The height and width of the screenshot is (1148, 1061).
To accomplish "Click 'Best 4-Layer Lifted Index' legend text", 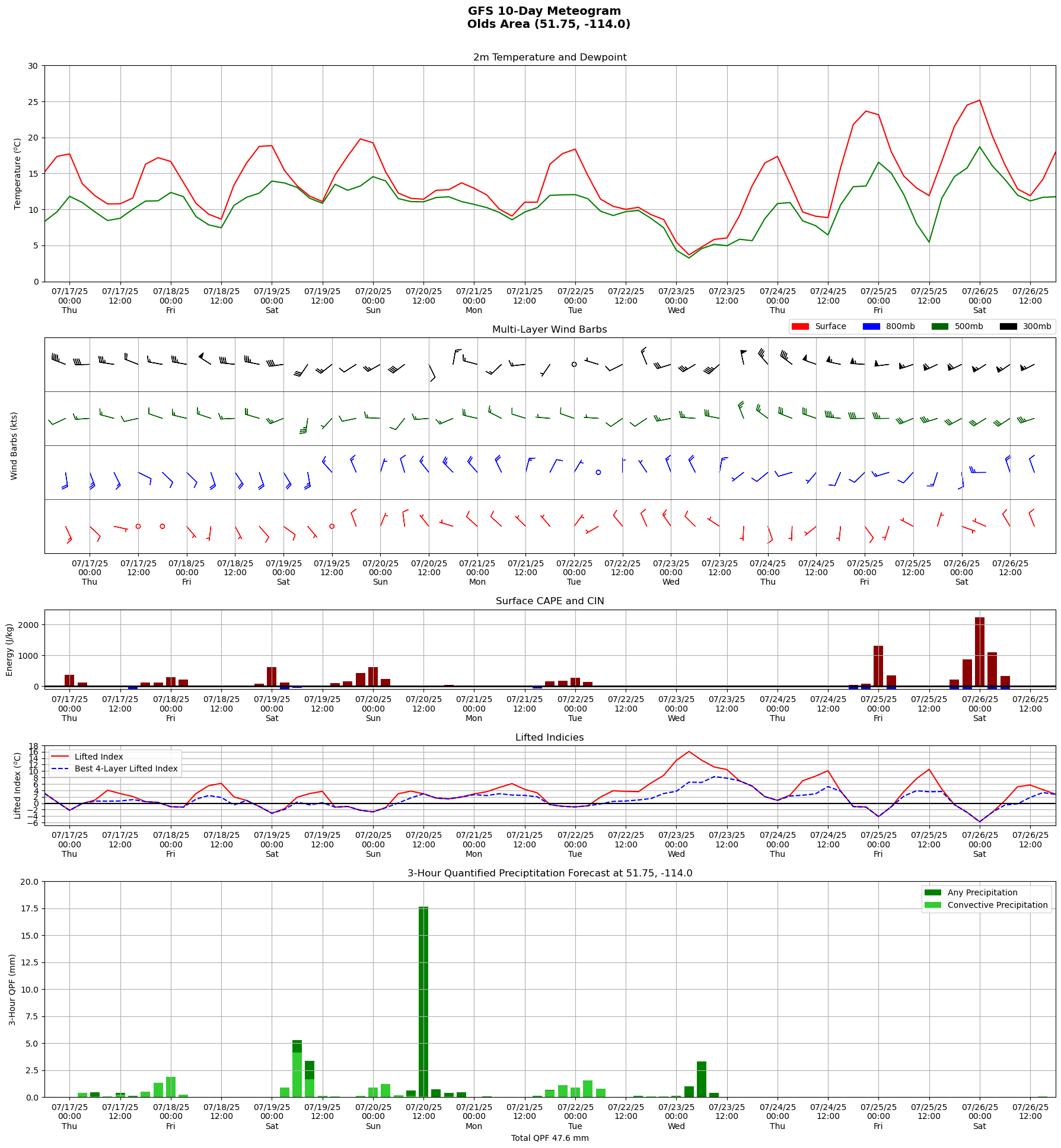I will click(126, 769).
